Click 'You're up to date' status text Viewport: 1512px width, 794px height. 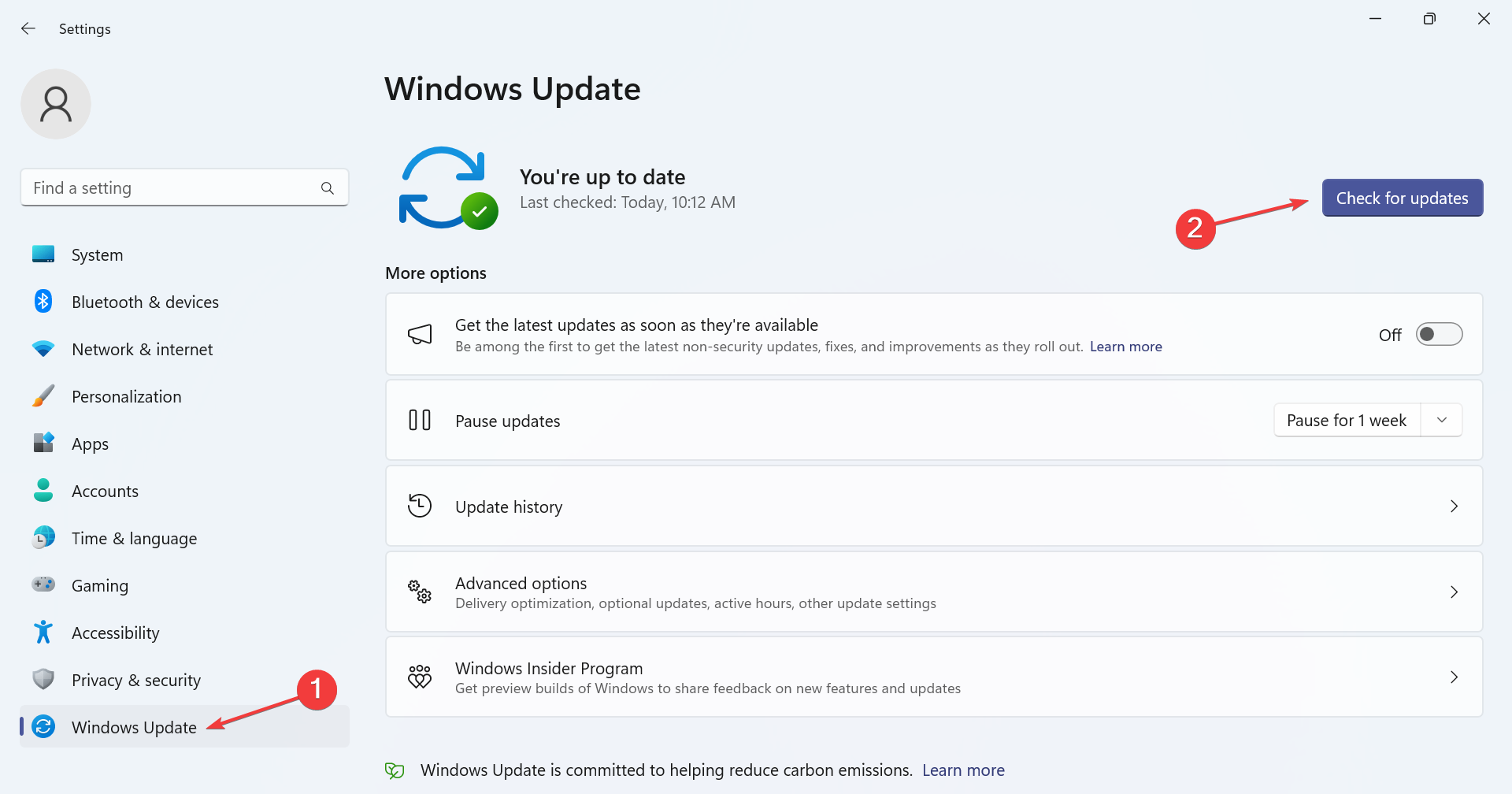pos(602,177)
